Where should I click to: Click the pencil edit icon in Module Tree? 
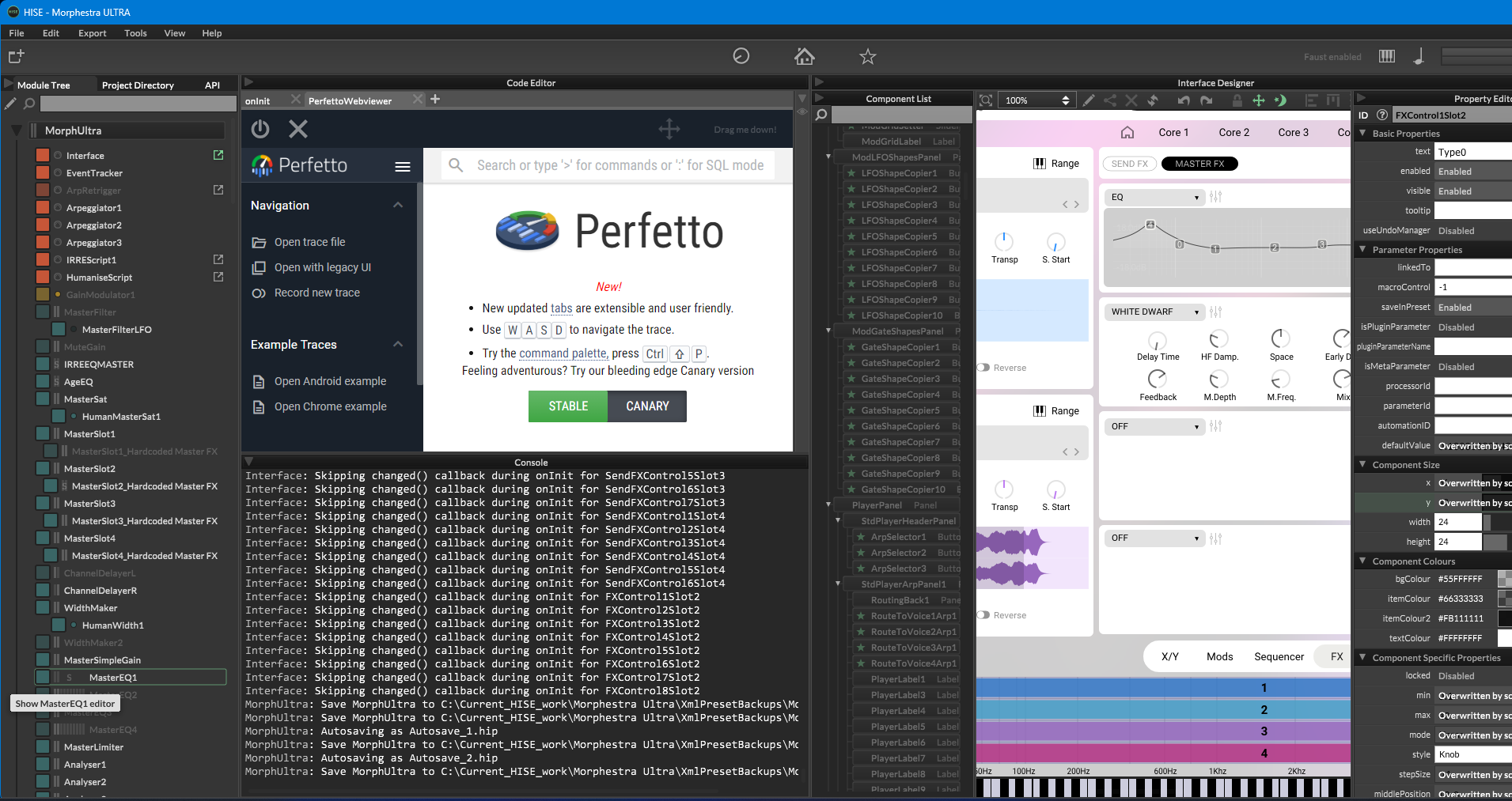(x=10, y=104)
